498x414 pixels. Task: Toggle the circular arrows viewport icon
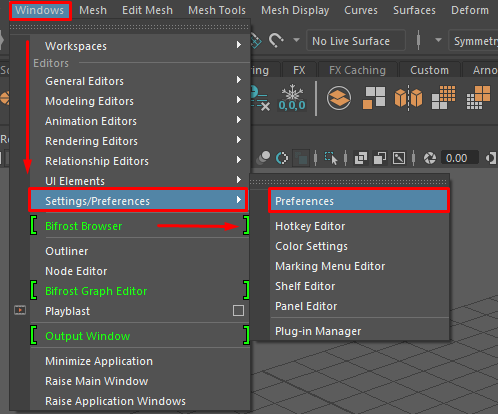[282, 158]
